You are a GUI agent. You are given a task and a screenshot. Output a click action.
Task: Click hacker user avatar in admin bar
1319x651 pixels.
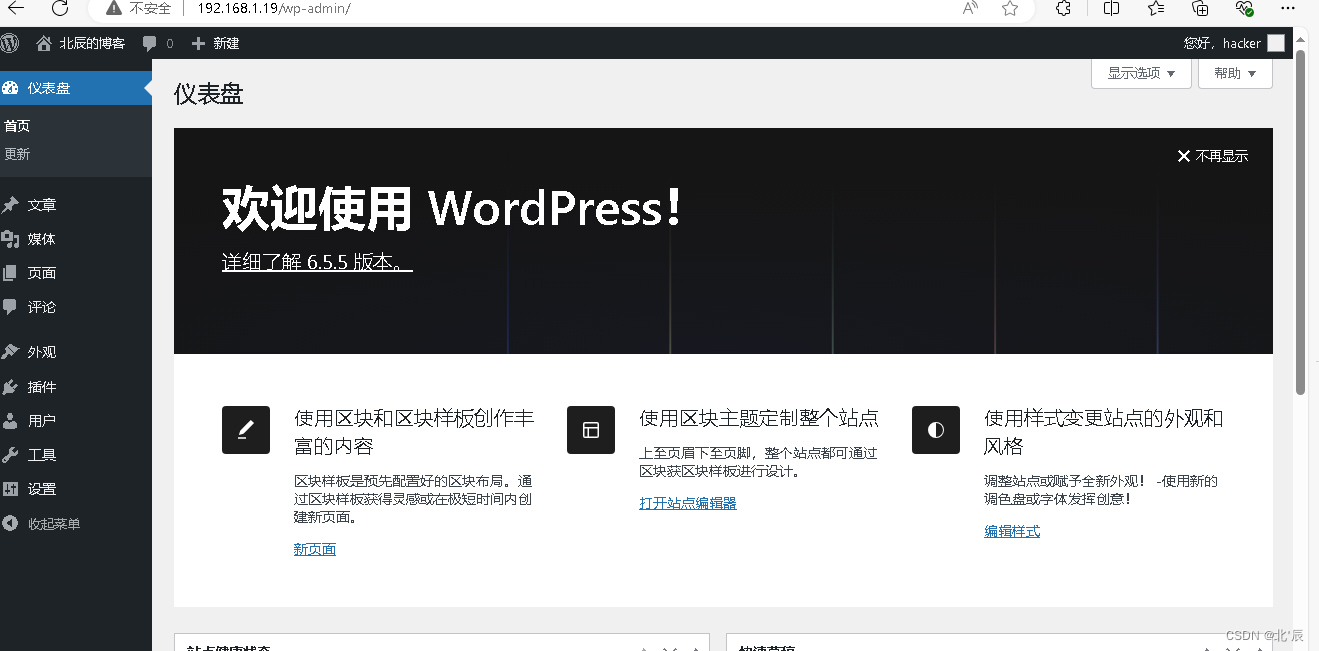pyautogui.click(x=1275, y=43)
